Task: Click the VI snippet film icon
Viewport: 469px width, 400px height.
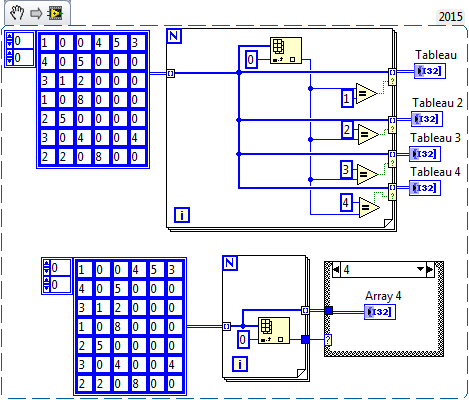Action: click(x=55, y=13)
